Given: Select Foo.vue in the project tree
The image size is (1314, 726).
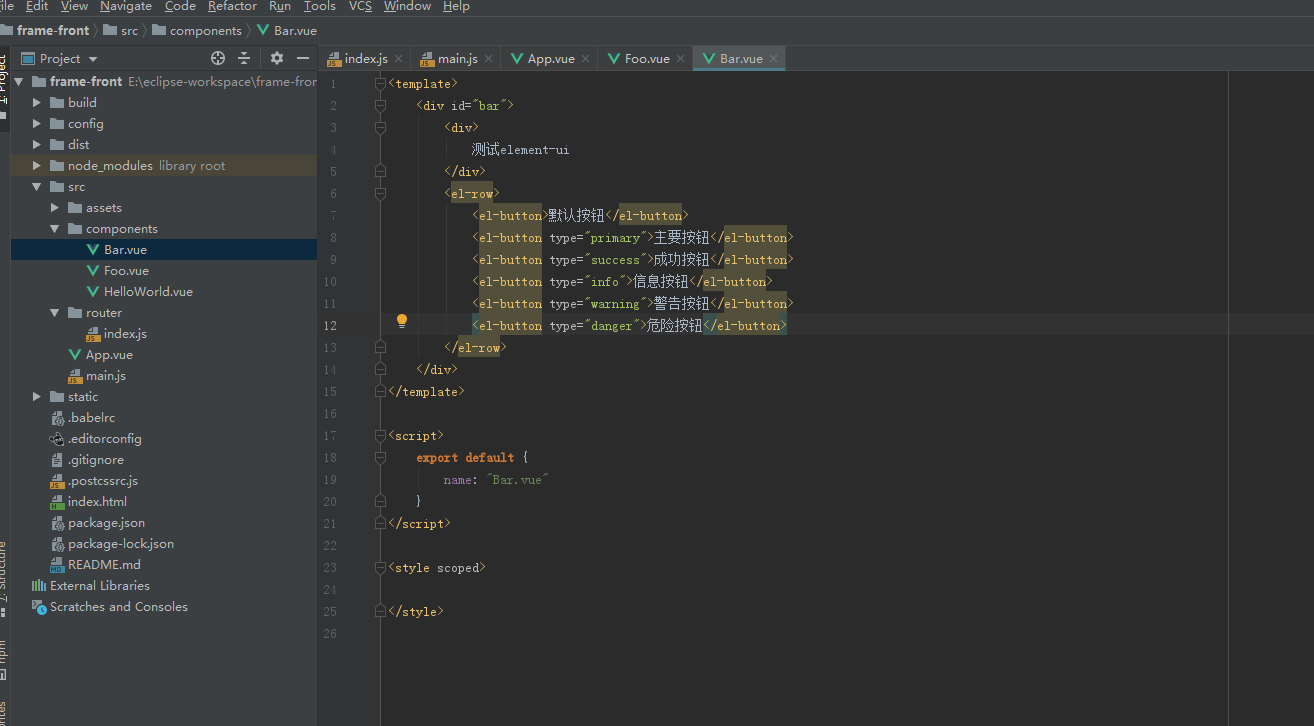Looking at the screenshot, I should 126,271.
